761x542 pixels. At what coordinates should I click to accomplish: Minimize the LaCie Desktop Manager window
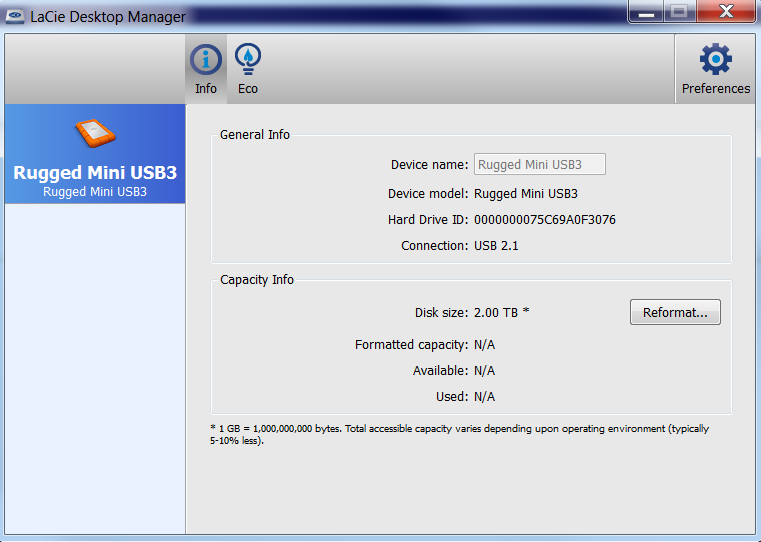[645, 11]
